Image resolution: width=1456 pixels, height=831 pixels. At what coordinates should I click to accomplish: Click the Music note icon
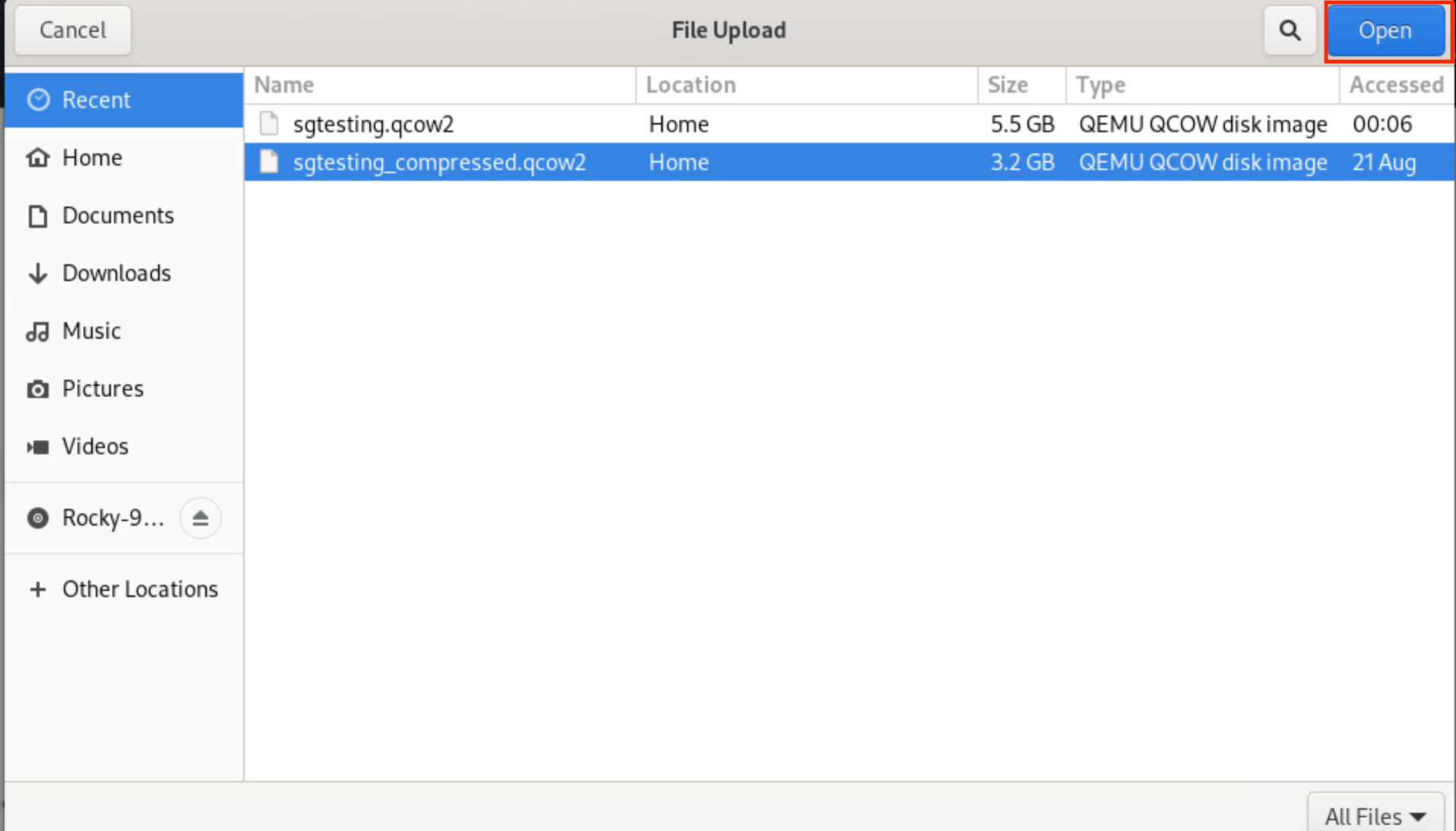pyautogui.click(x=37, y=331)
